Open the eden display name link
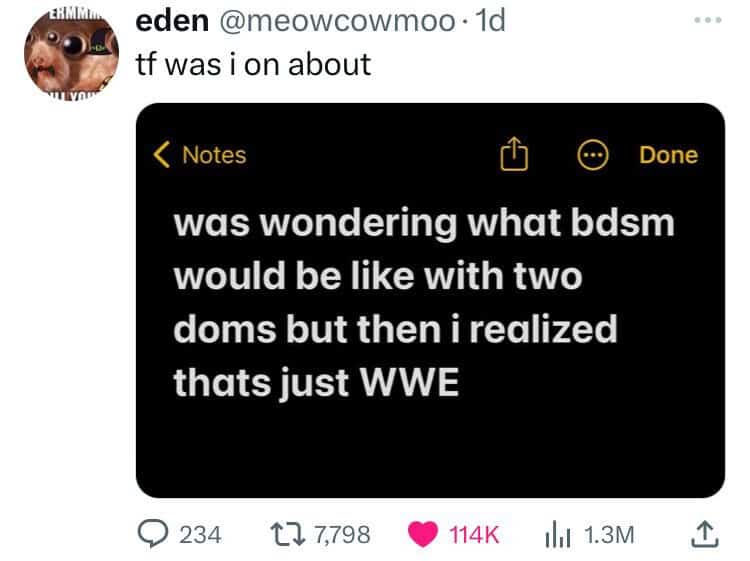 [x=172, y=21]
